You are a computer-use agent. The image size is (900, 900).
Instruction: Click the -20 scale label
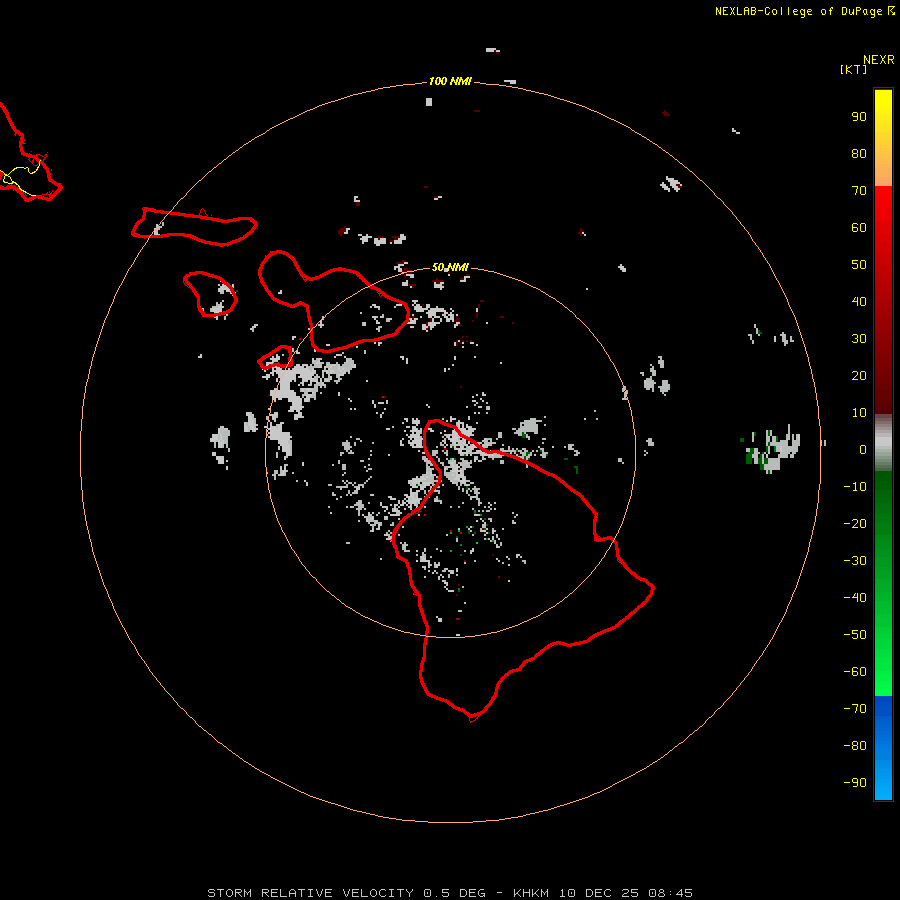click(x=855, y=523)
